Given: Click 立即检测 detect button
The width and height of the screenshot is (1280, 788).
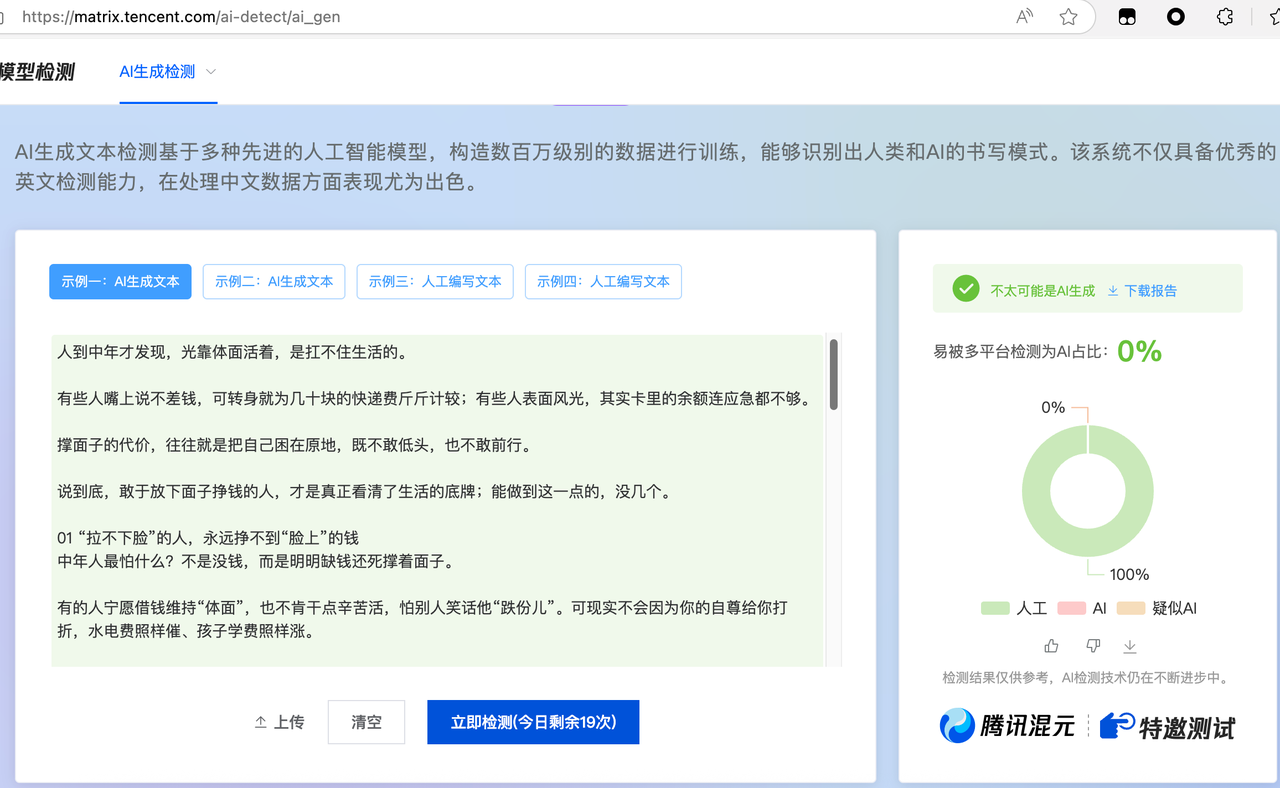Looking at the screenshot, I should coord(533,722).
